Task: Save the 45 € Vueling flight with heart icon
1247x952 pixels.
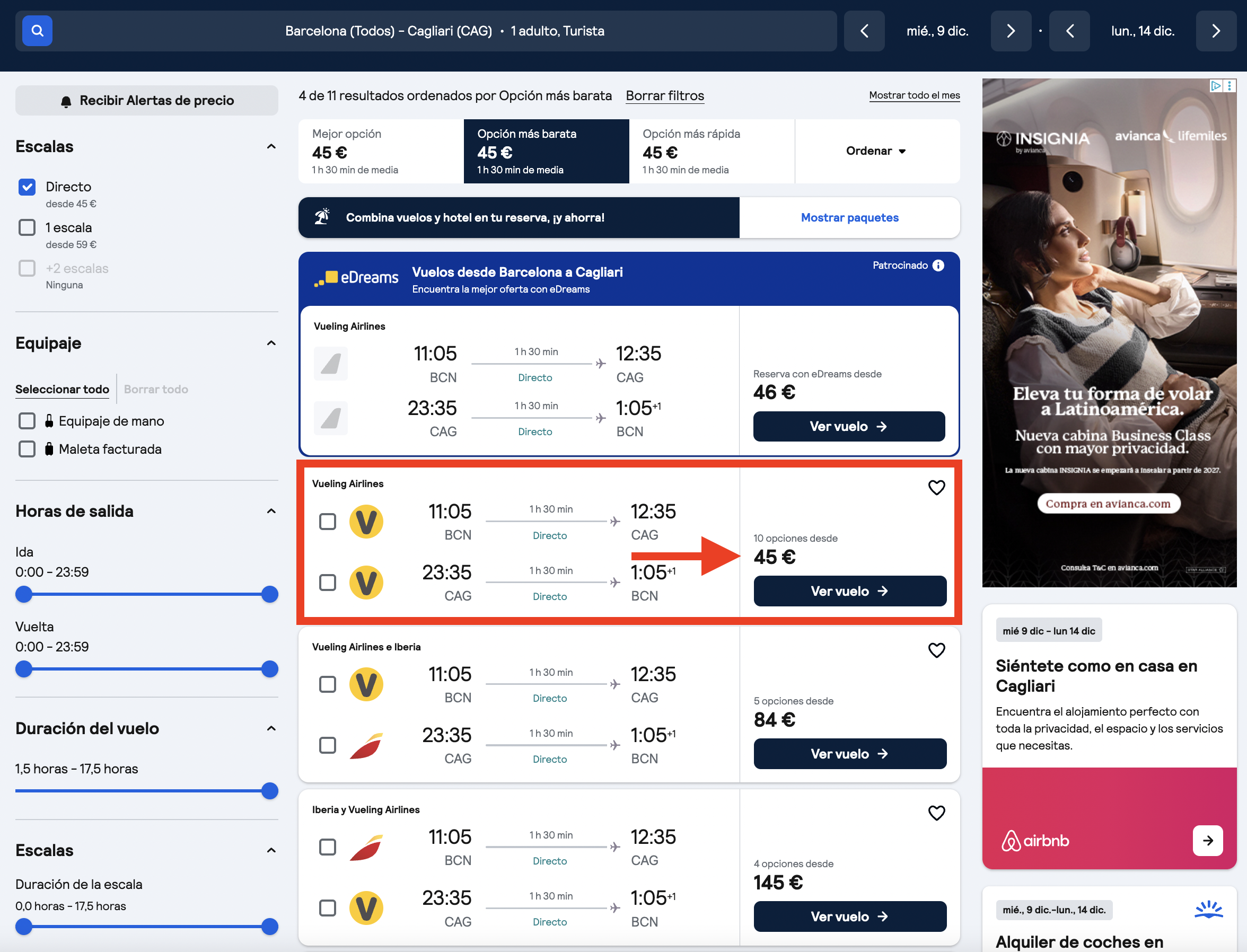Action: coord(936,487)
